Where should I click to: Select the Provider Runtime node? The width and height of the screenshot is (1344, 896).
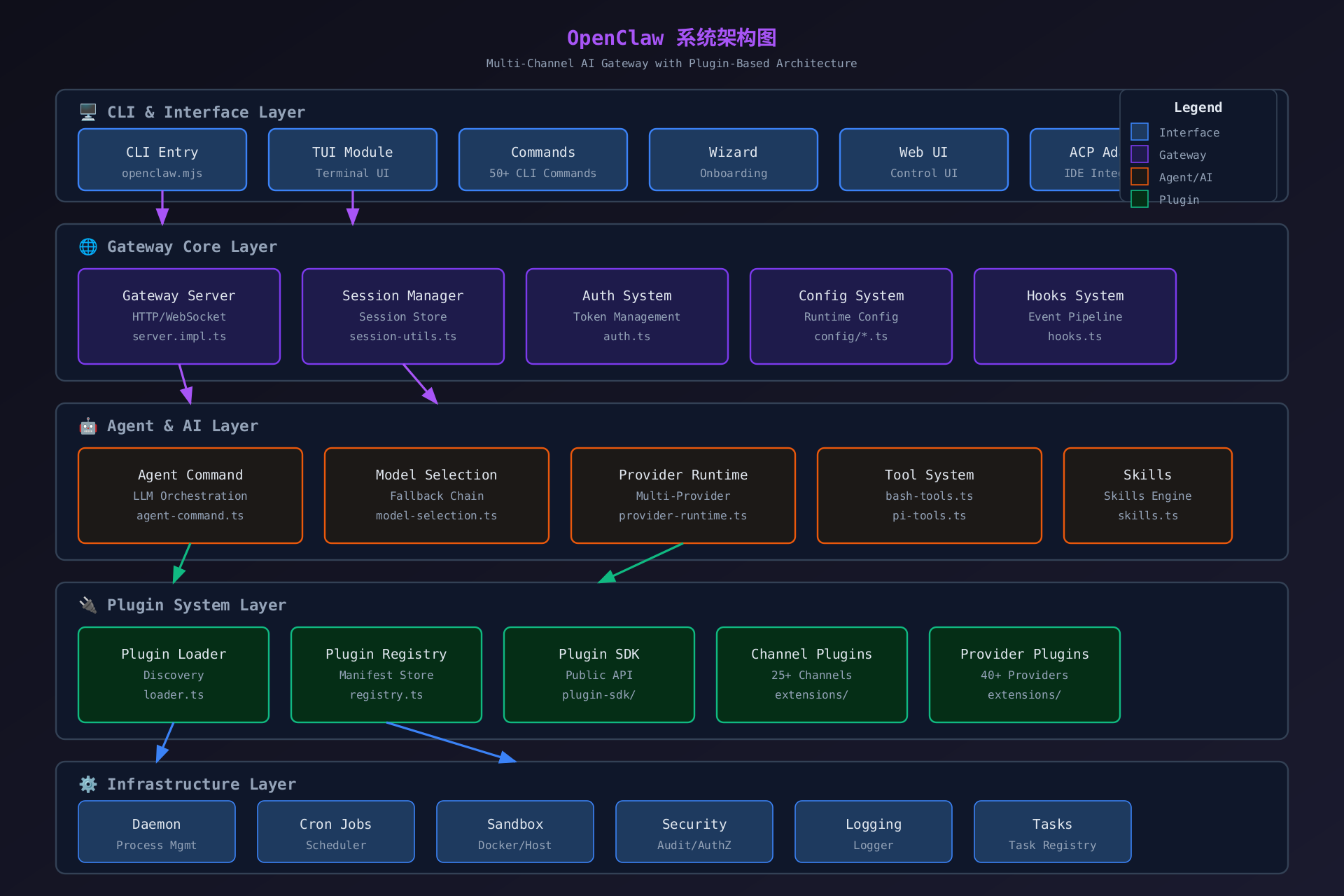[683, 496]
